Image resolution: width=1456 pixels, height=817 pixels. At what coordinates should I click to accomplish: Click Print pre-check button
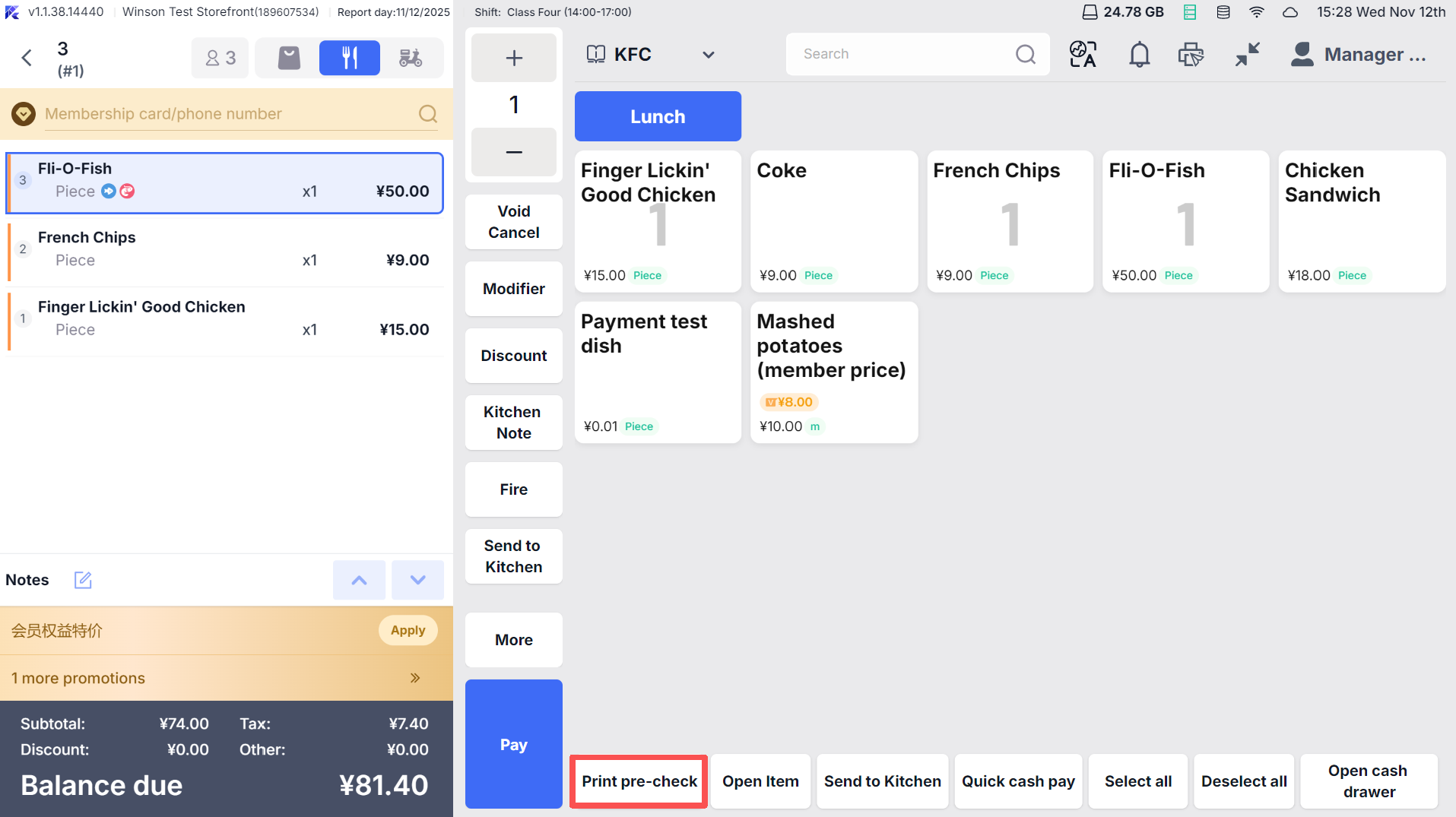click(639, 781)
